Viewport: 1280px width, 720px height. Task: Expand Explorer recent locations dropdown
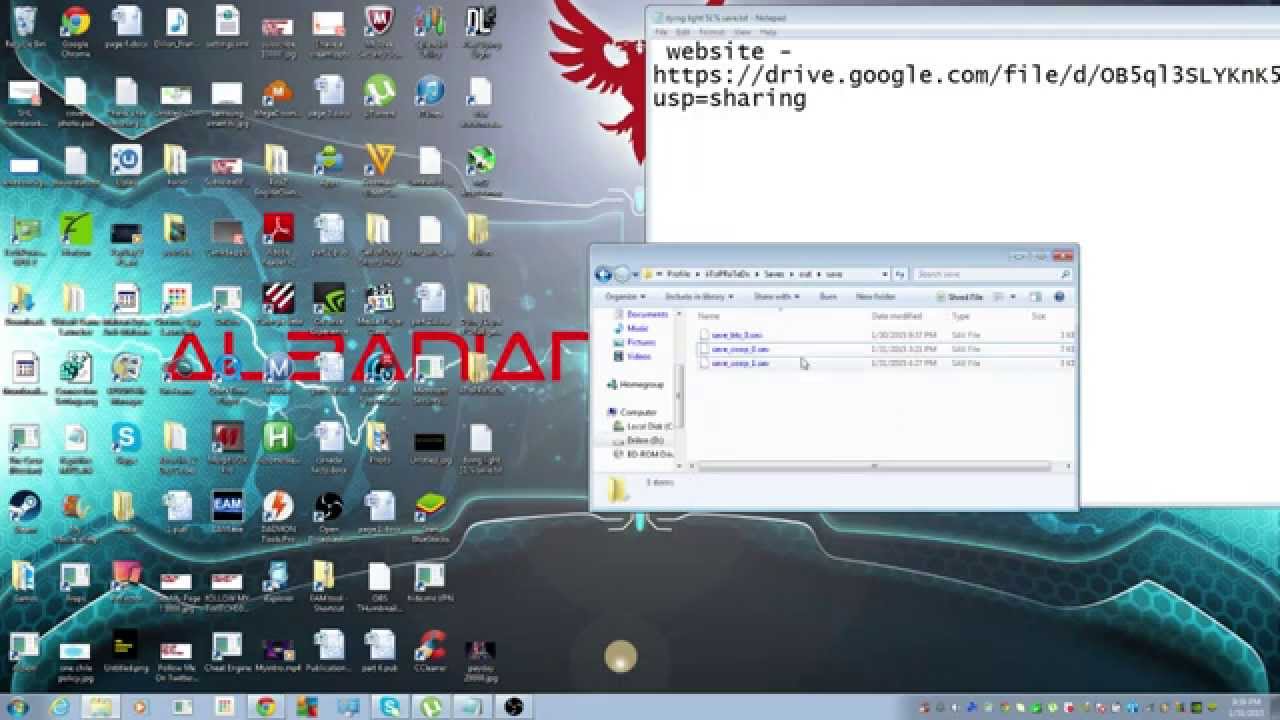coord(636,274)
